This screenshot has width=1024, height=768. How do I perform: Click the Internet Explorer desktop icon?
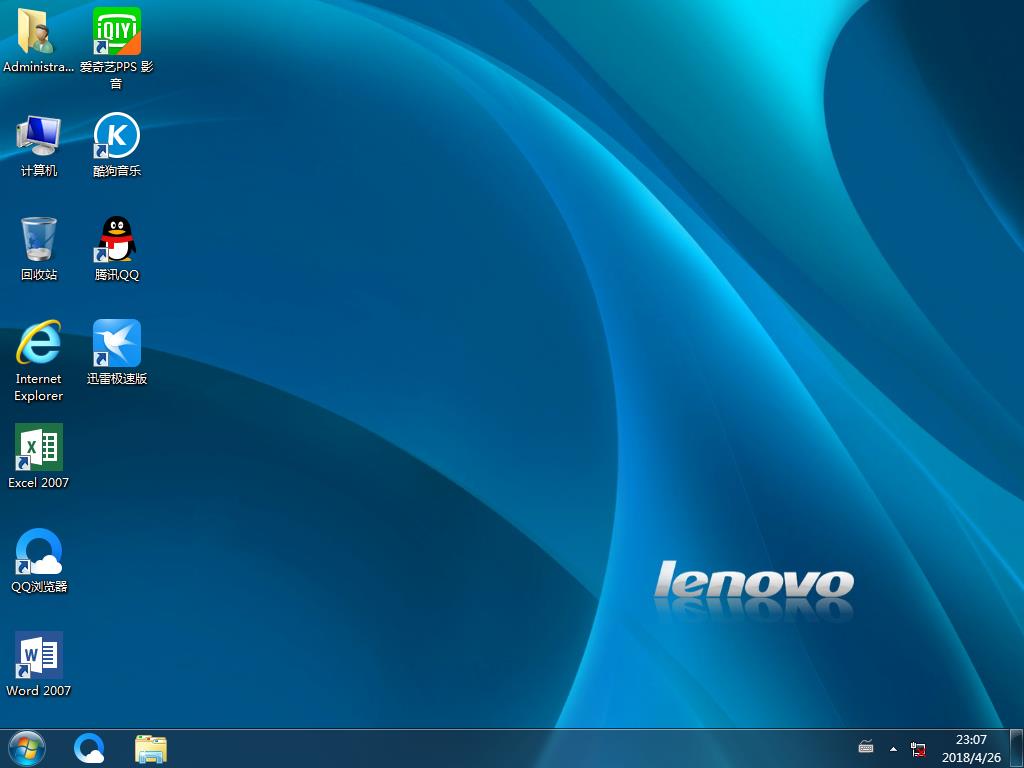(38, 344)
